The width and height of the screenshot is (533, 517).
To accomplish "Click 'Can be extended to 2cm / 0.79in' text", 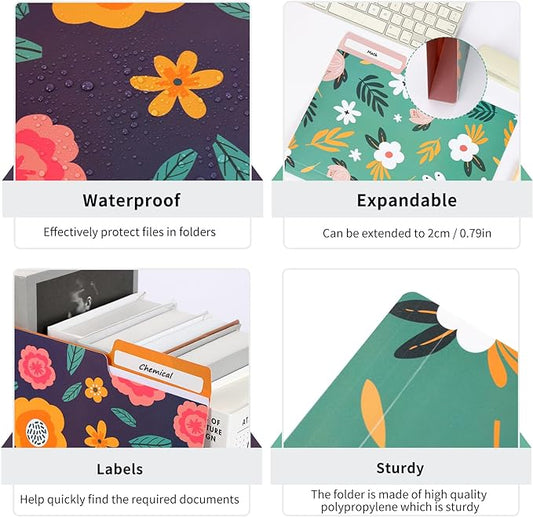I will coord(407,233).
